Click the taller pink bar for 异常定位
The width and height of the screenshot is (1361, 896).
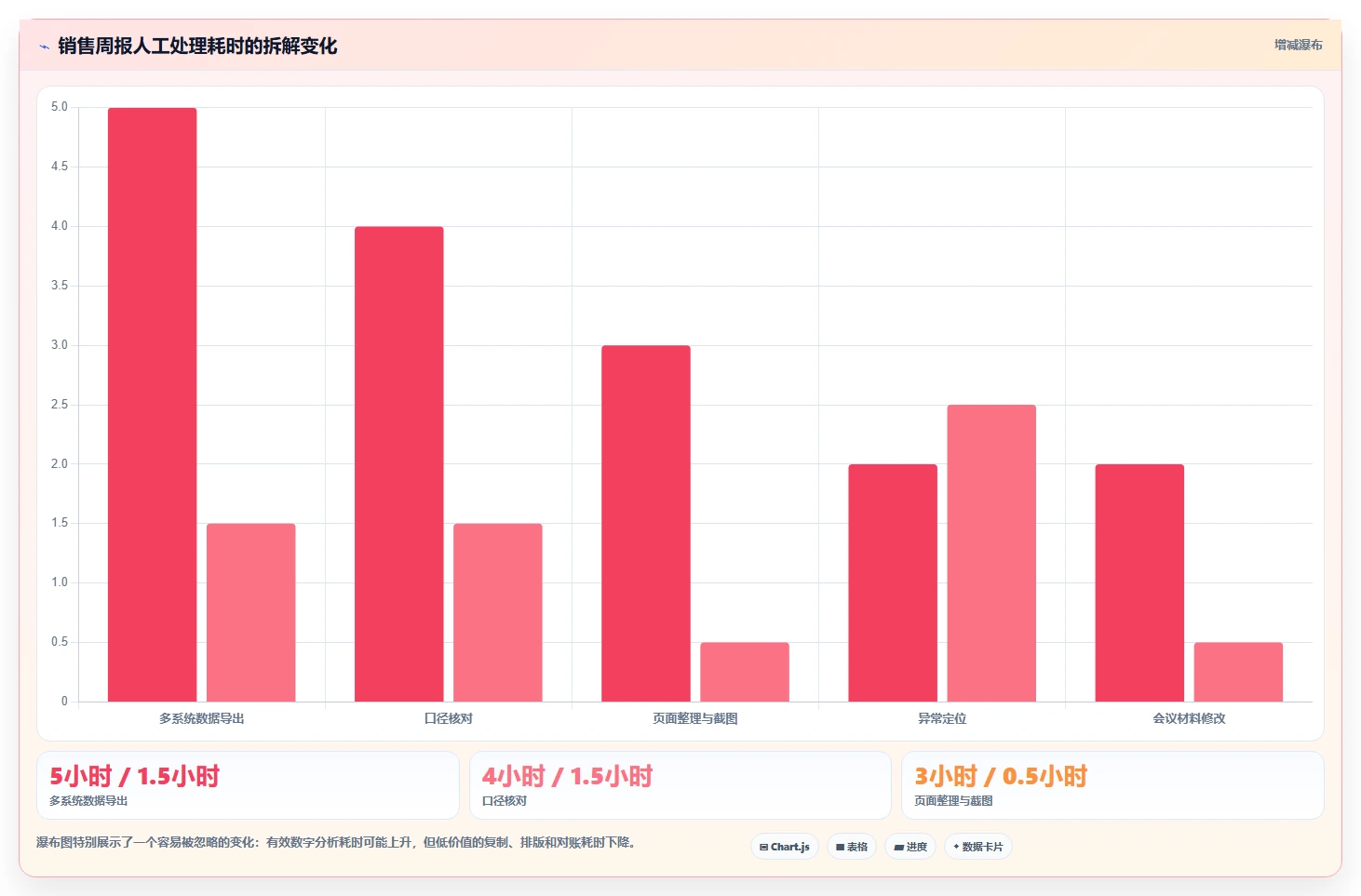(991, 553)
